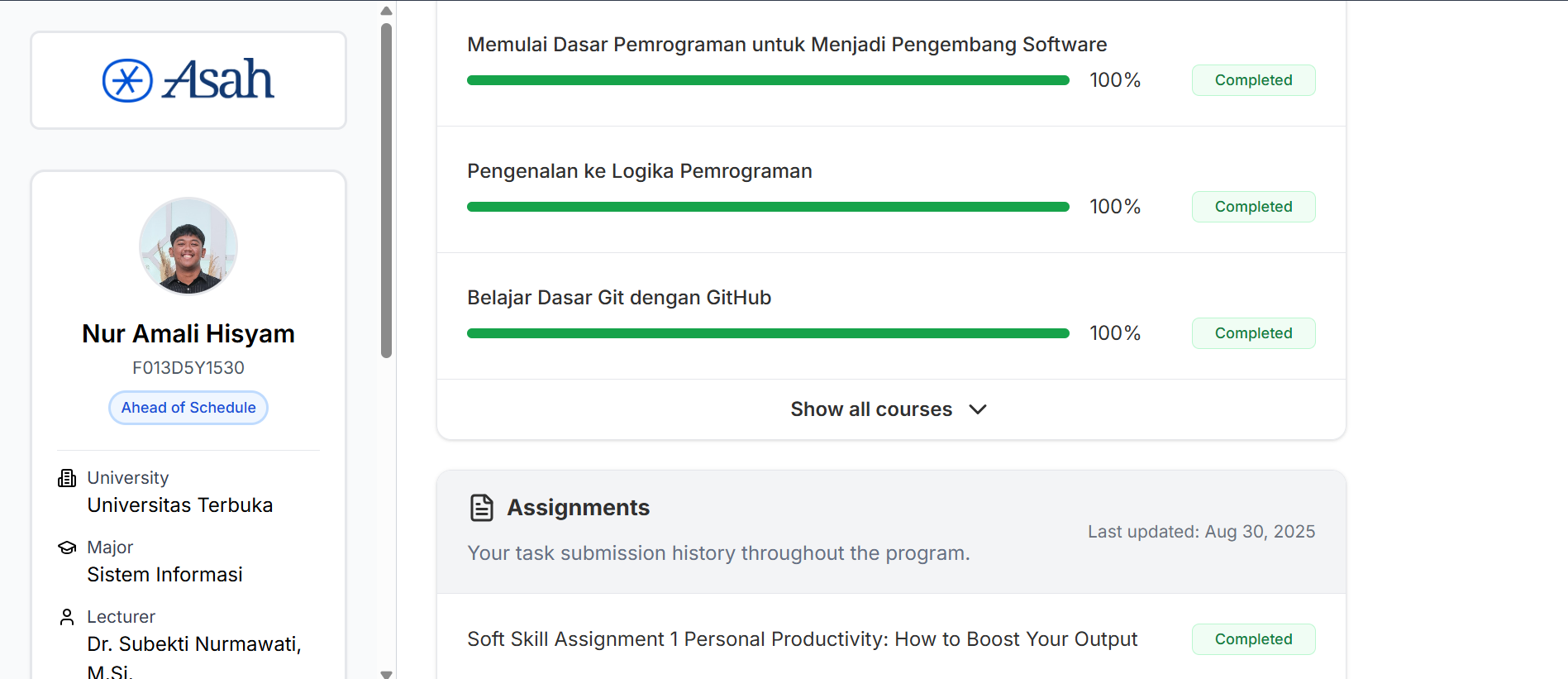This screenshot has width=1568, height=679.
Task: Click Completed badge for Soft Skill Assignment 1
Action: click(1253, 639)
